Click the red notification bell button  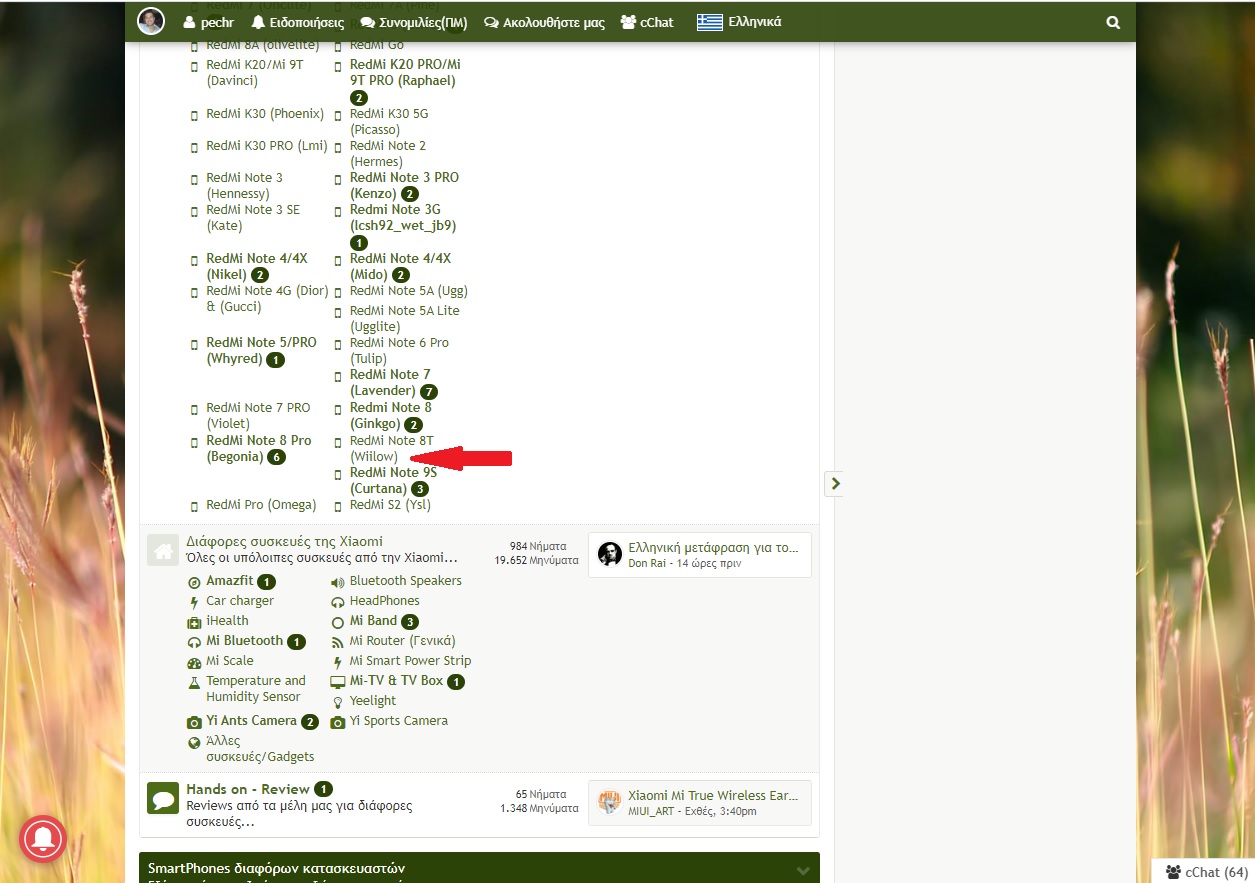[x=43, y=839]
